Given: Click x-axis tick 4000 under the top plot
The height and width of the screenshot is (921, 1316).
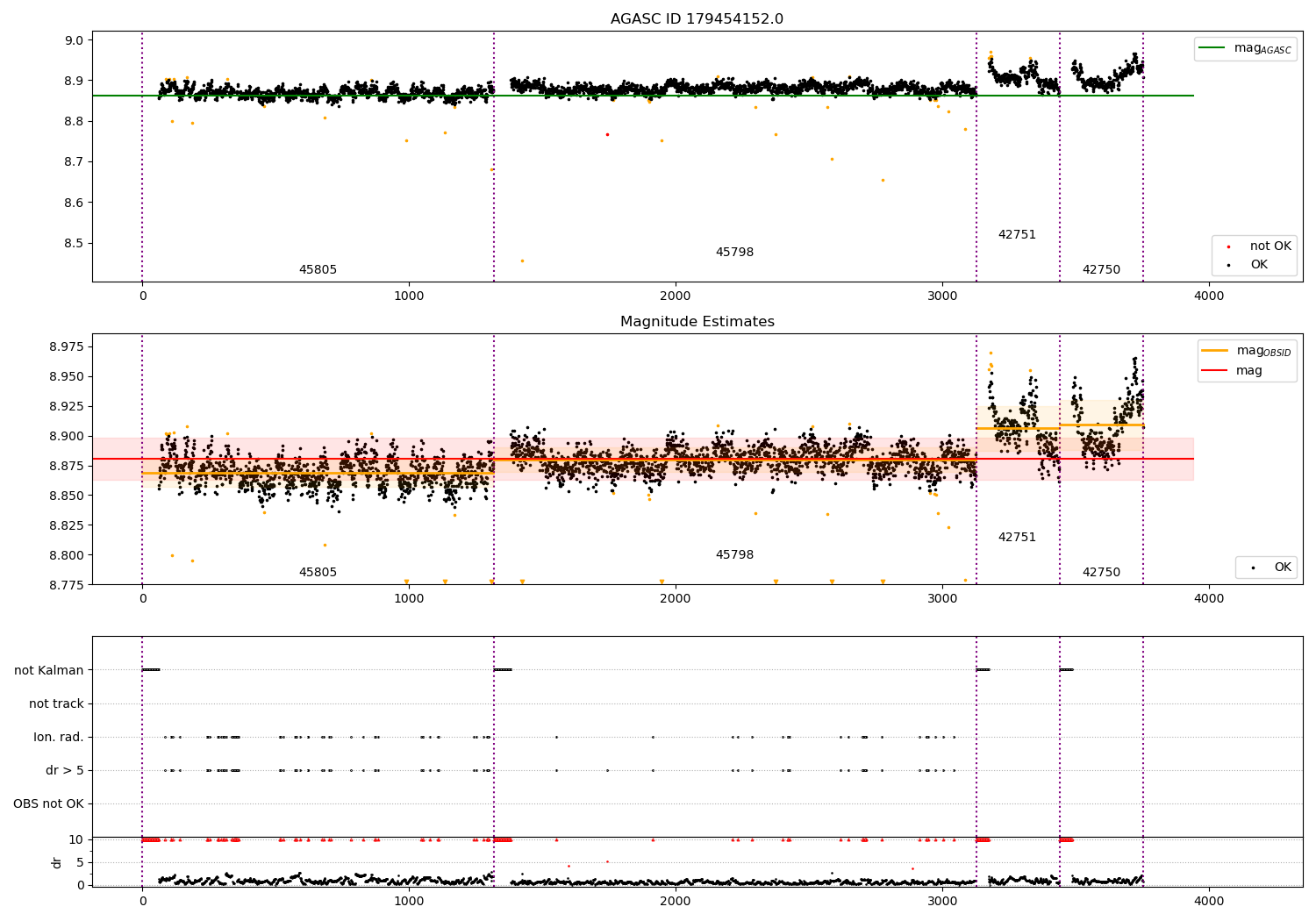Looking at the screenshot, I should (1209, 296).
